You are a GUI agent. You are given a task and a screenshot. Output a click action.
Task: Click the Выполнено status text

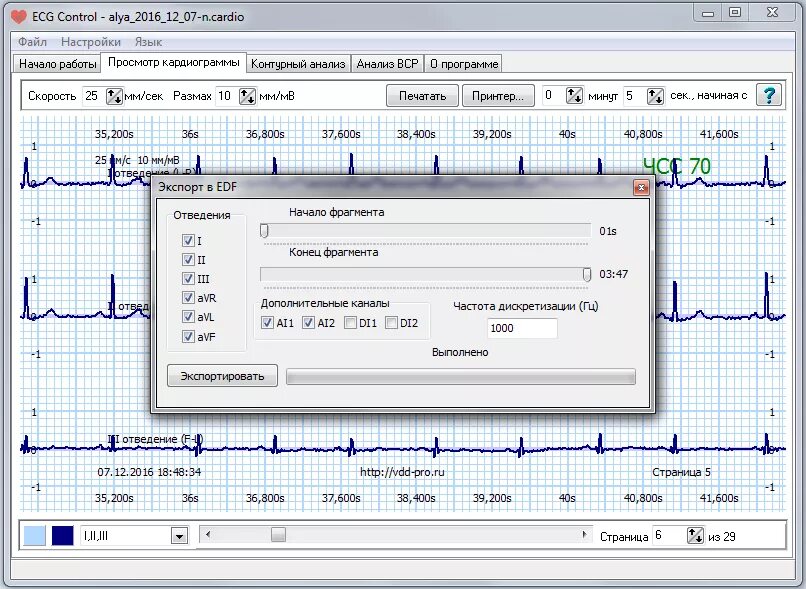(x=460, y=353)
